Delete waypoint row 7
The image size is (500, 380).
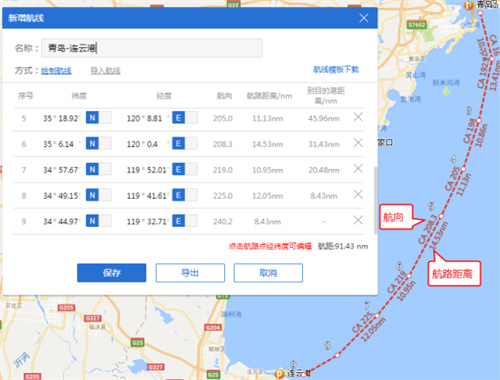(358, 168)
